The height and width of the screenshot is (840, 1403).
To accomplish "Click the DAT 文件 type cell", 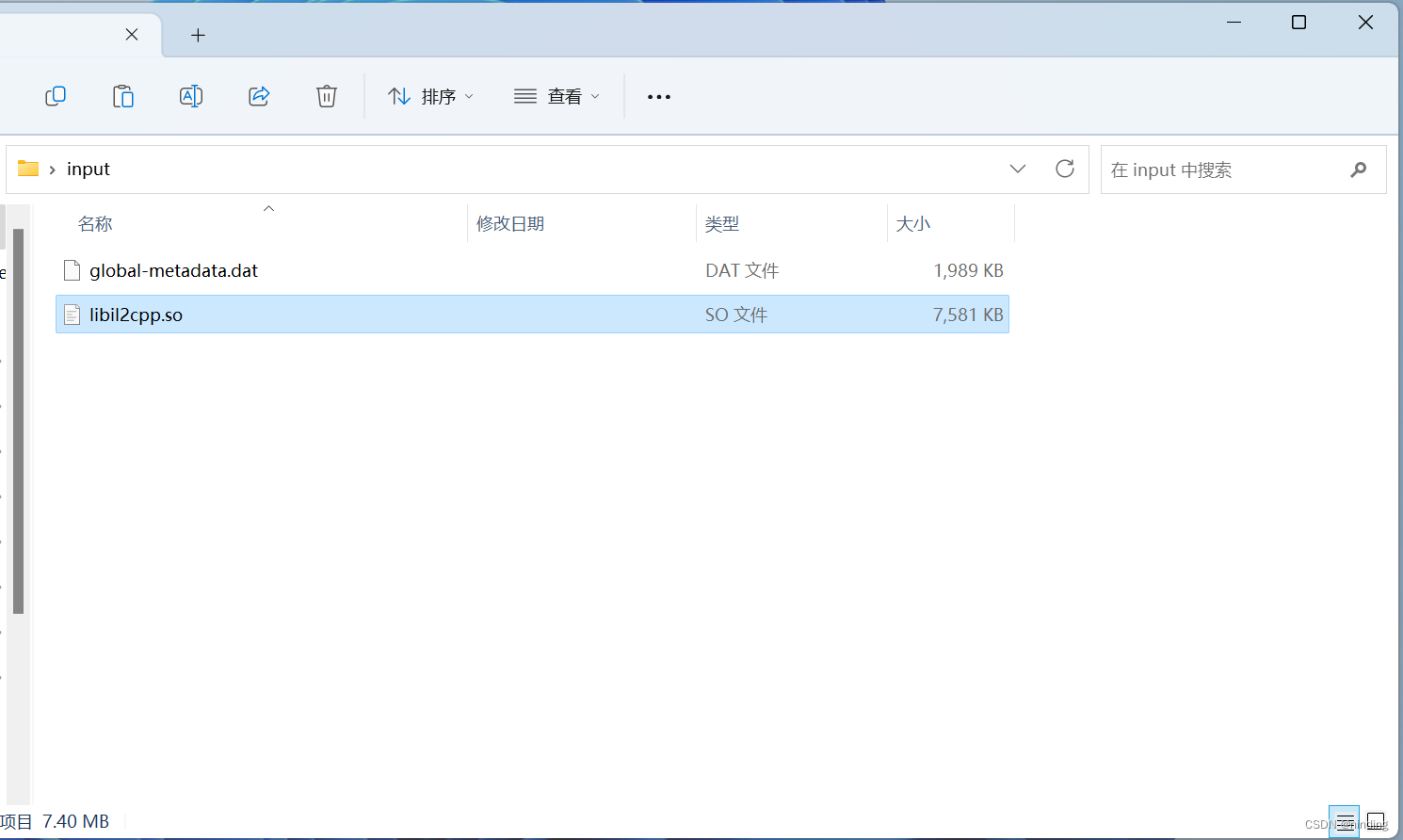I will 742,270.
